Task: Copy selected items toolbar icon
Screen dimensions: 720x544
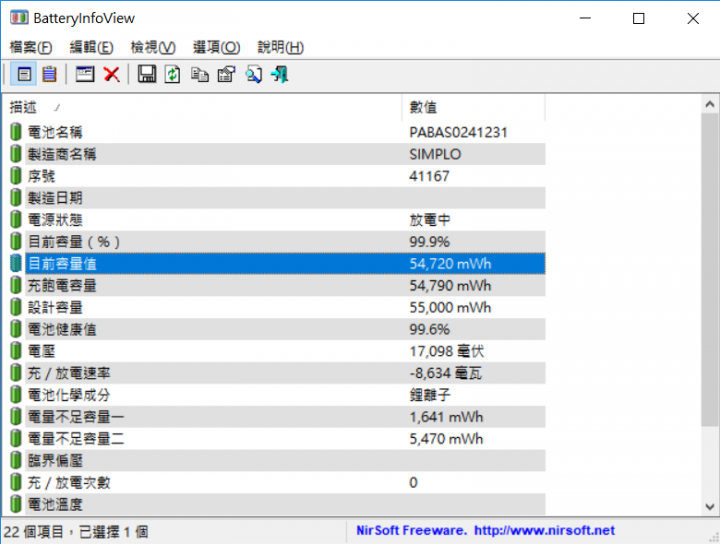Action: click(200, 74)
